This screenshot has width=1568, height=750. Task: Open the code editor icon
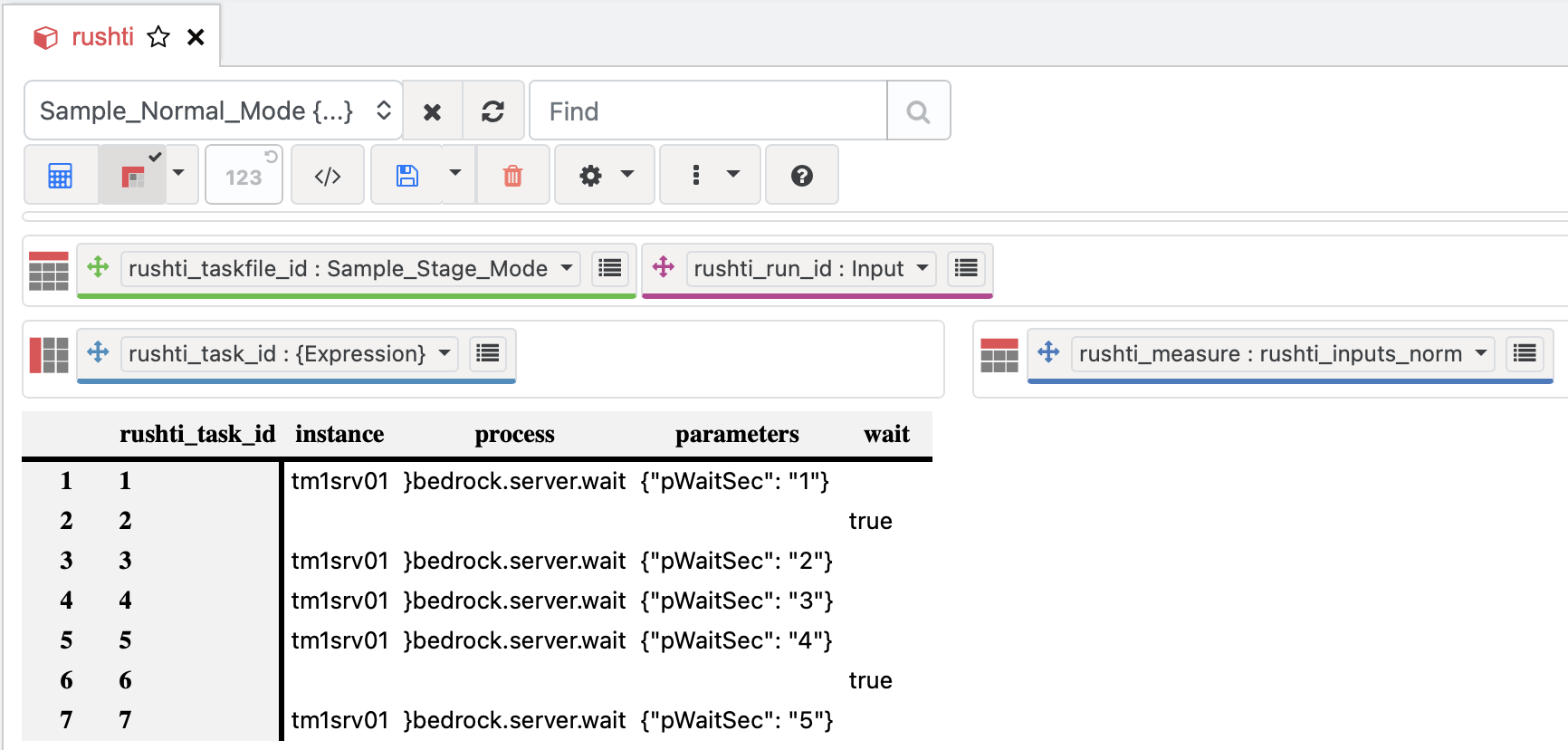coord(328,176)
